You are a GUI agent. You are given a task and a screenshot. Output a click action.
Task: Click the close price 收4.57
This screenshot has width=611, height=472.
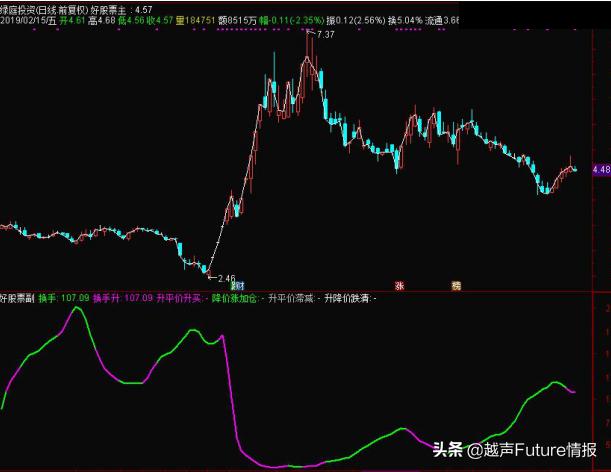coord(160,21)
